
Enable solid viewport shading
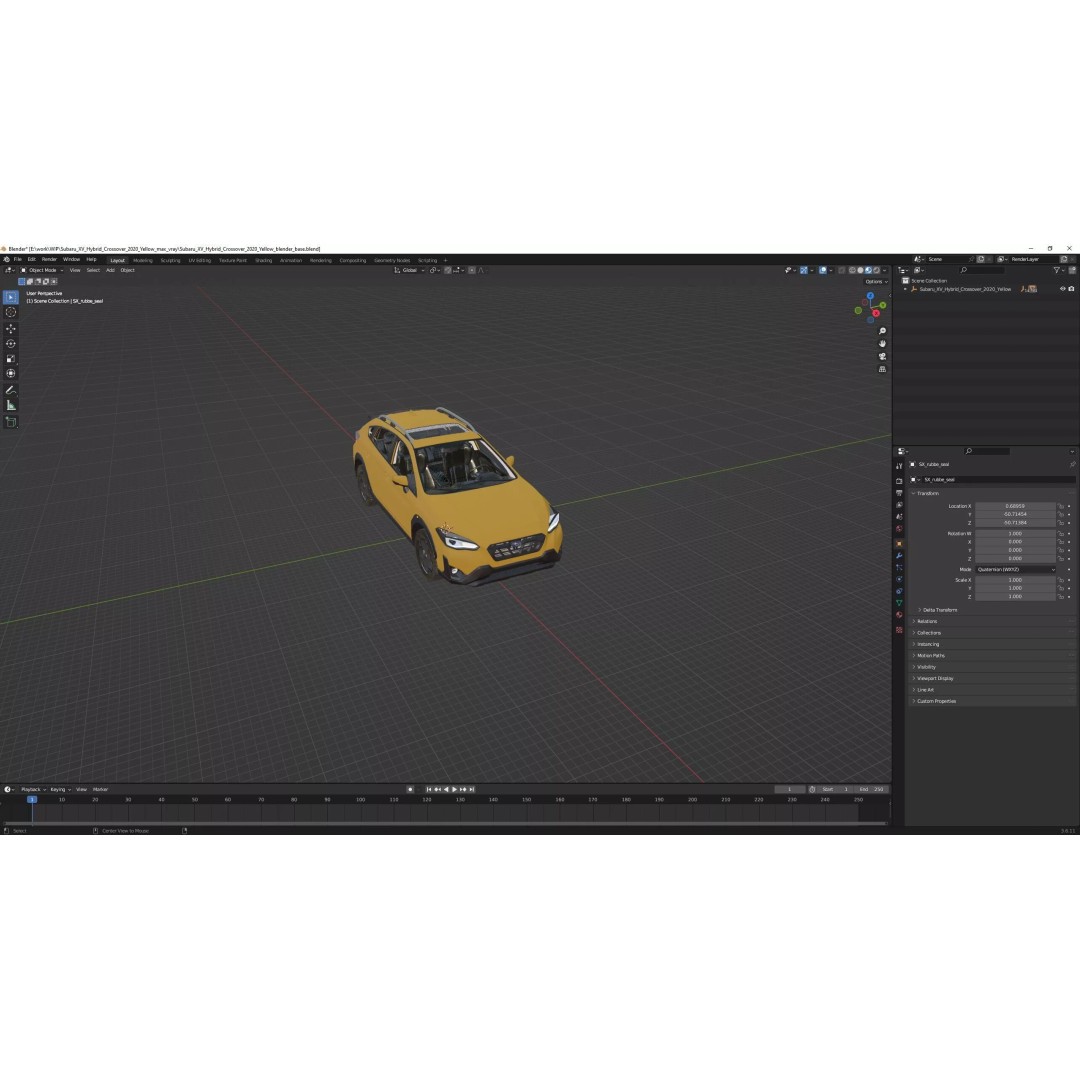click(x=860, y=270)
